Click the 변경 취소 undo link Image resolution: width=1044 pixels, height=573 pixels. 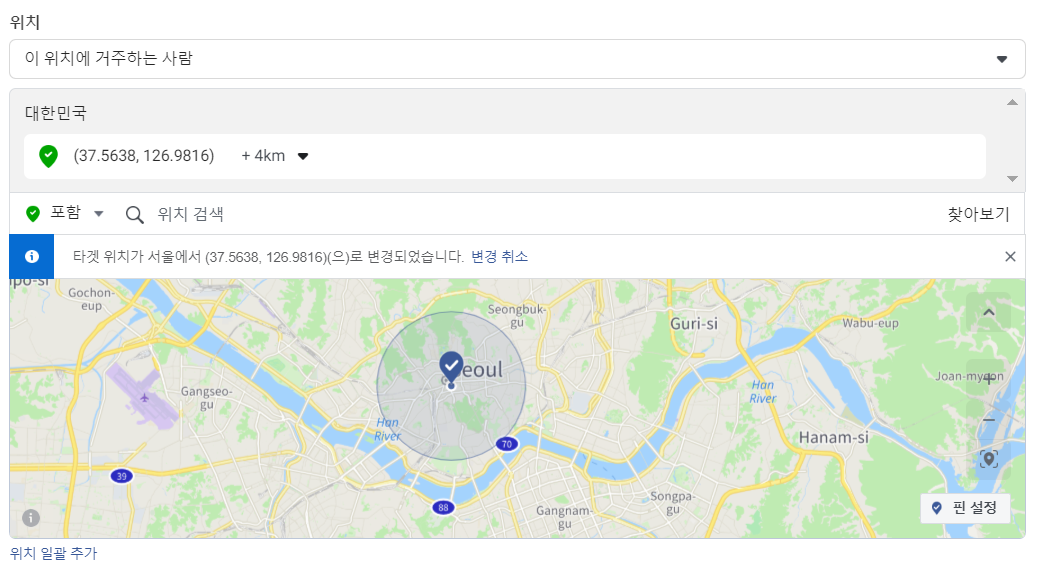pyautogui.click(x=499, y=257)
